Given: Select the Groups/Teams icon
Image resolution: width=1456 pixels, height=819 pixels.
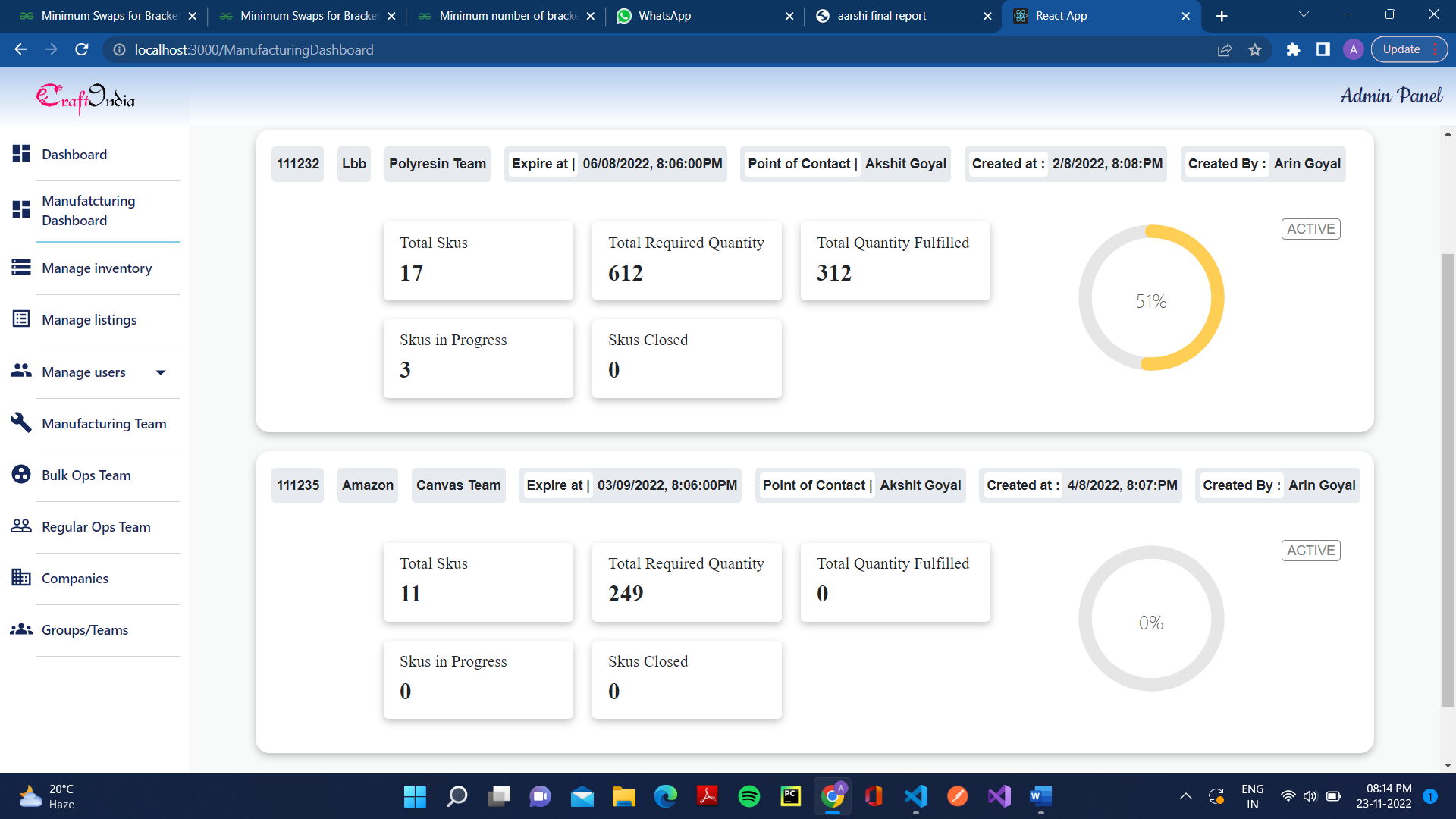Looking at the screenshot, I should pyautogui.click(x=20, y=629).
